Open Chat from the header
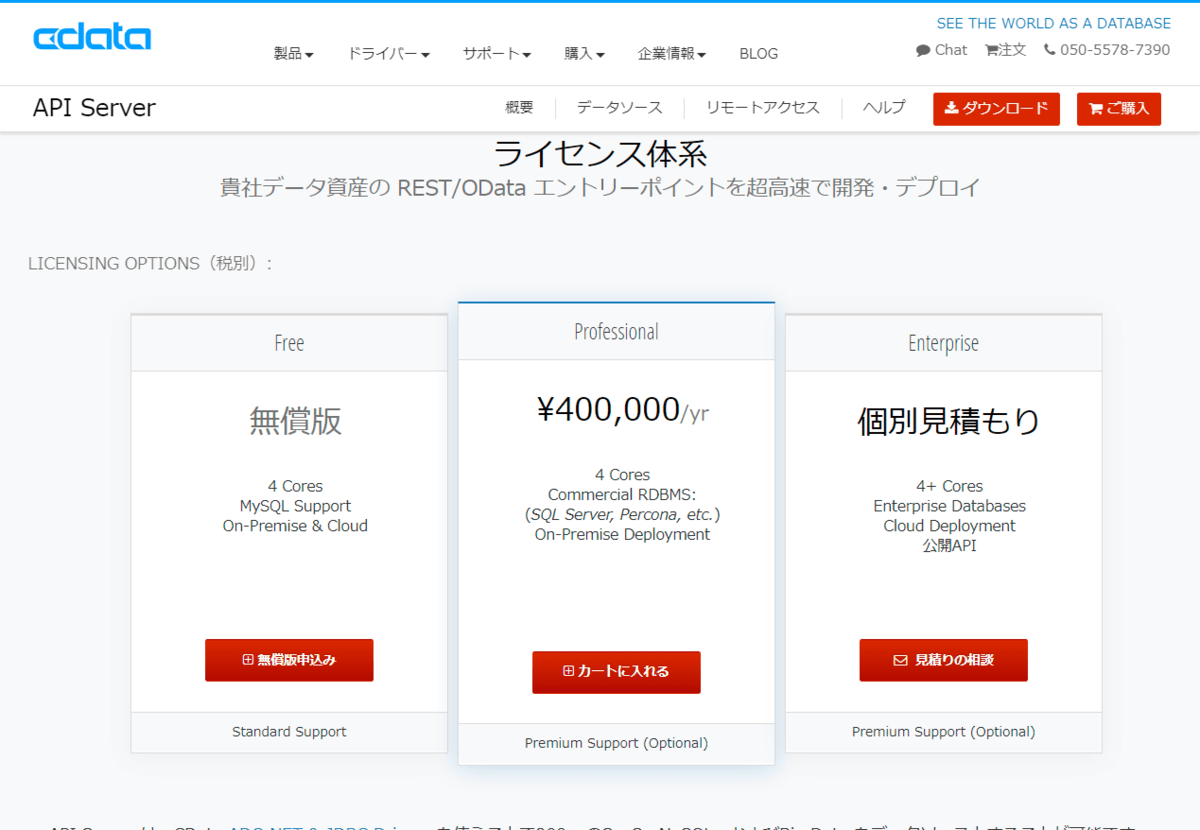Image resolution: width=1200 pixels, height=830 pixels. pos(941,50)
